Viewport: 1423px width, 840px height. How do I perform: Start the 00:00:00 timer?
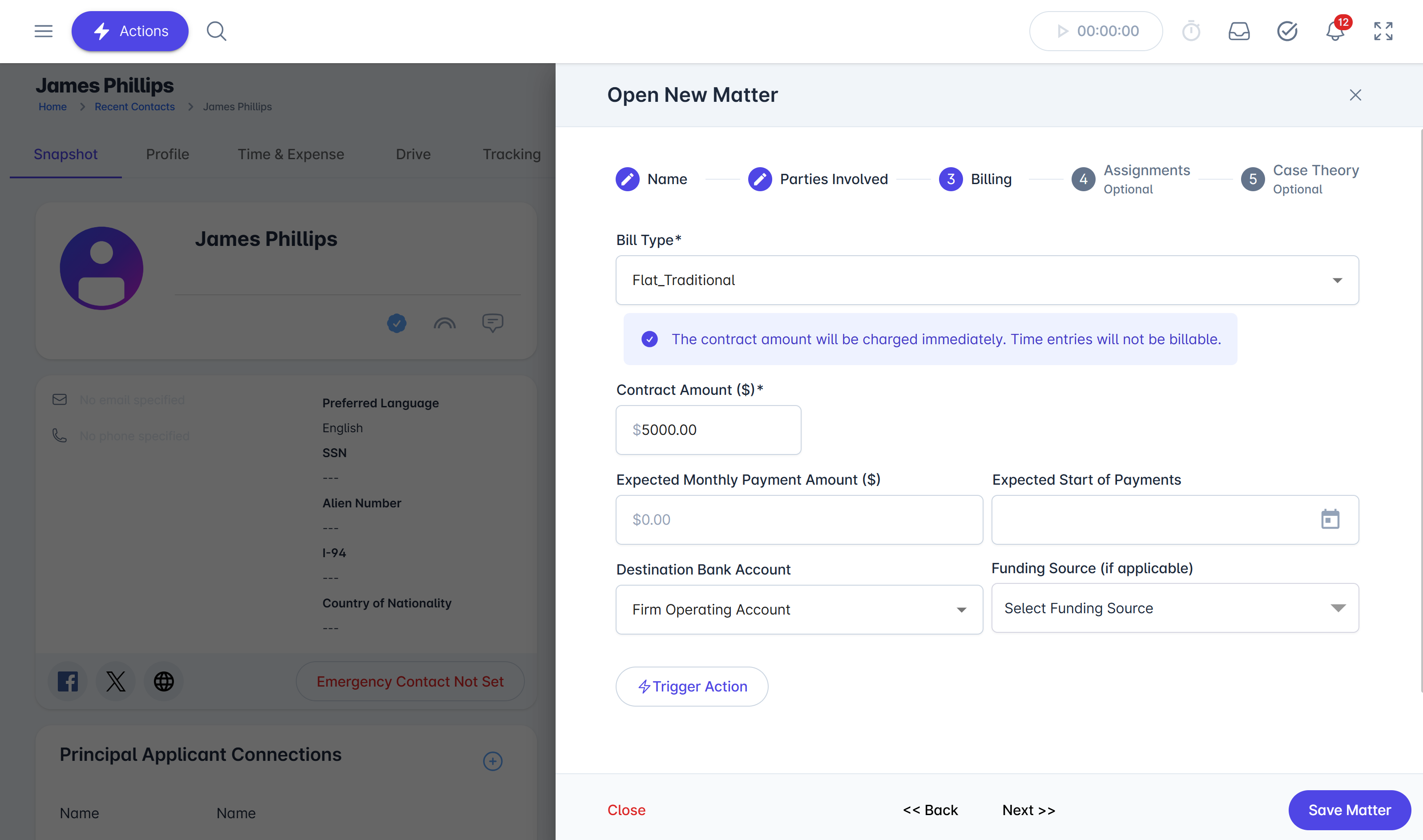(x=1096, y=31)
